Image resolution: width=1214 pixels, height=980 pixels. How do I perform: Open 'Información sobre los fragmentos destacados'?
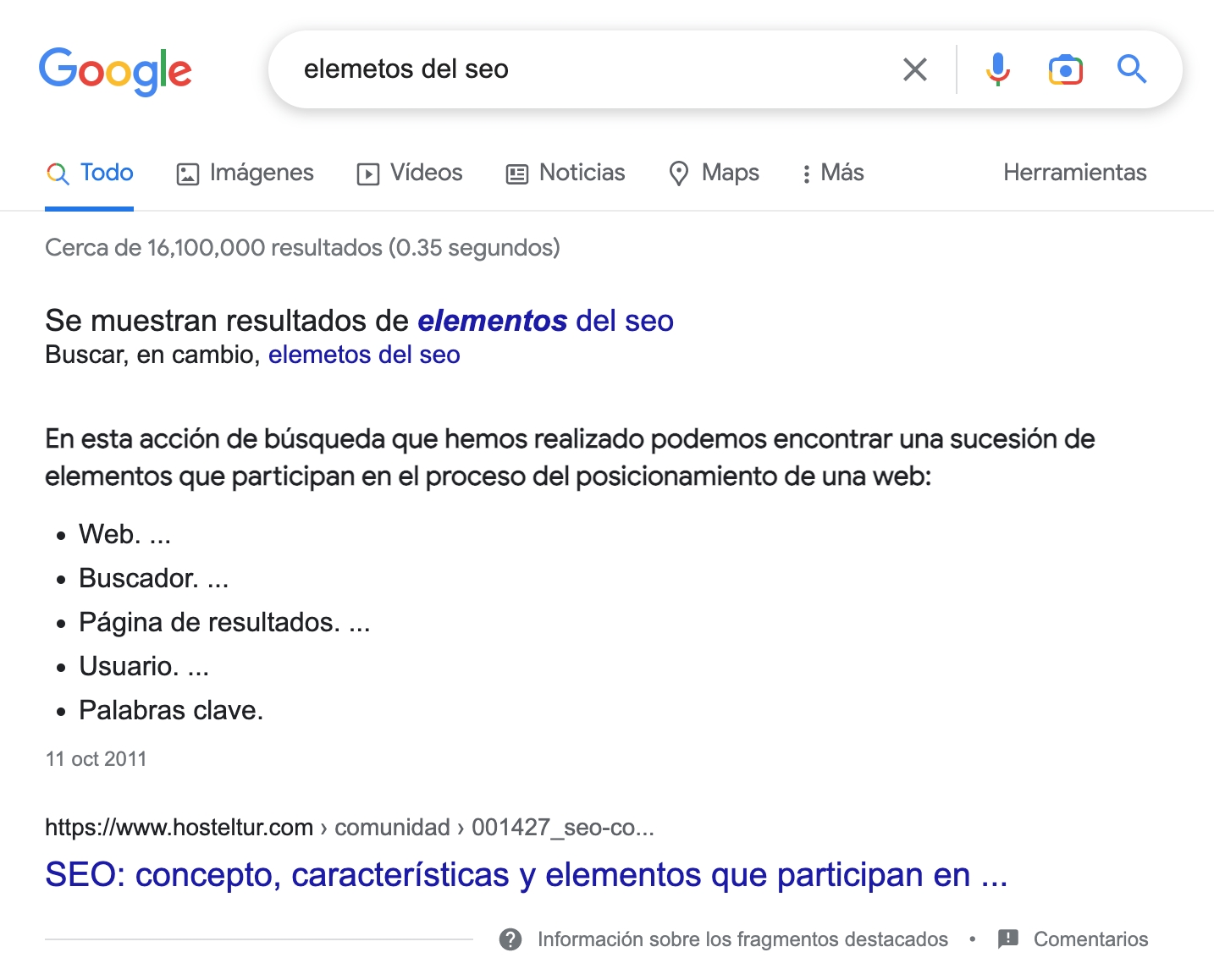742,939
